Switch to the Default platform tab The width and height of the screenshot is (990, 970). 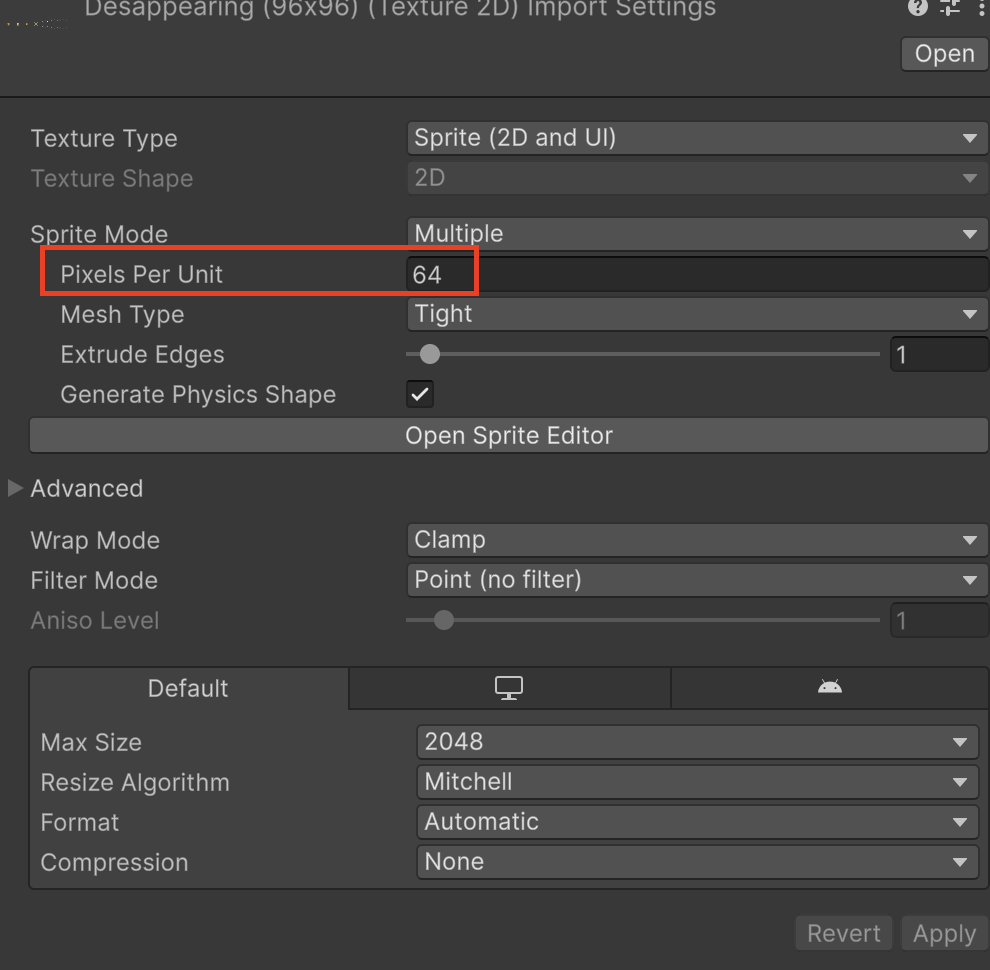coord(188,688)
